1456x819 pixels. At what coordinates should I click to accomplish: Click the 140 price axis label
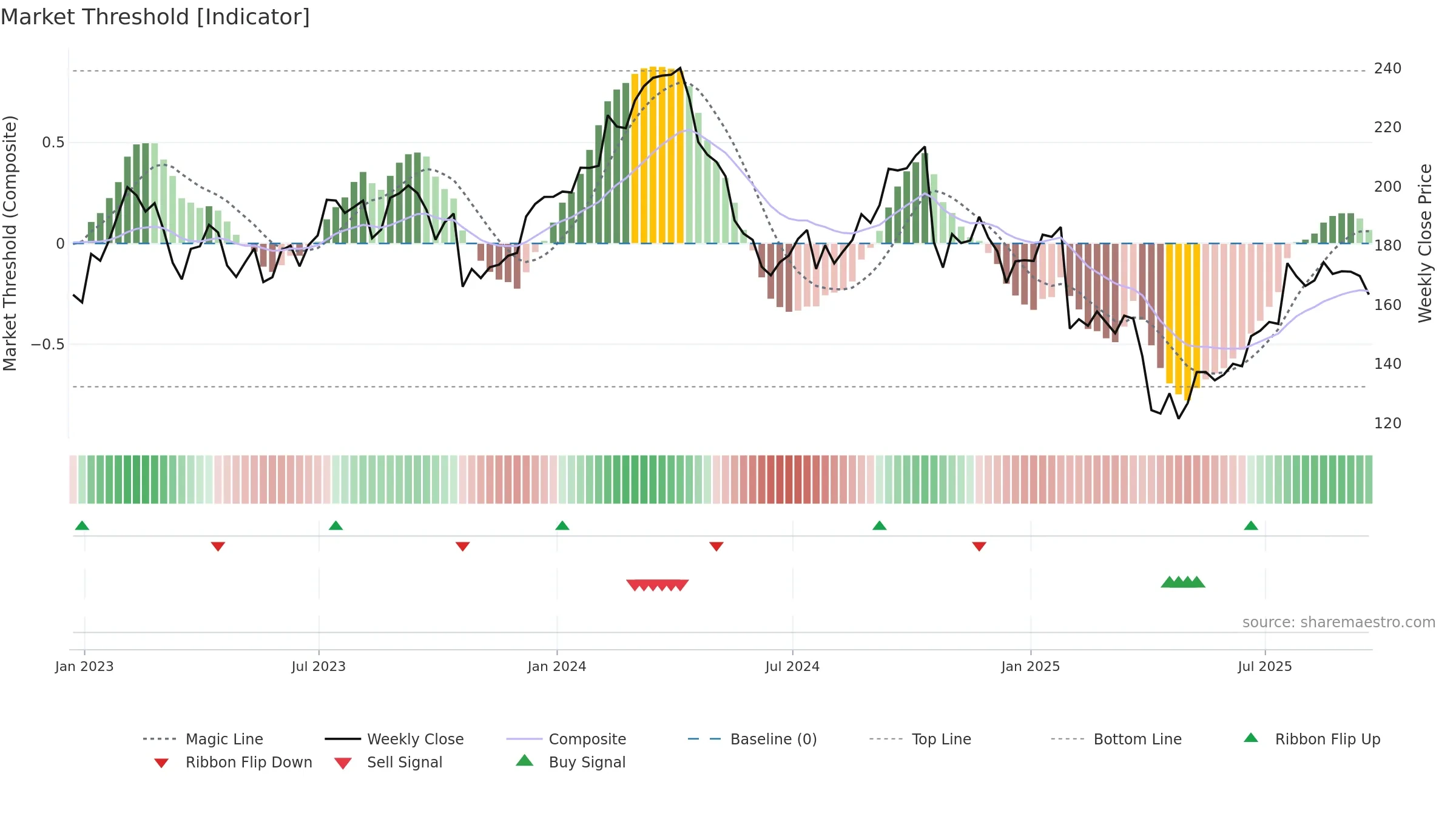pyautogui.click(x=1388, y=363)
